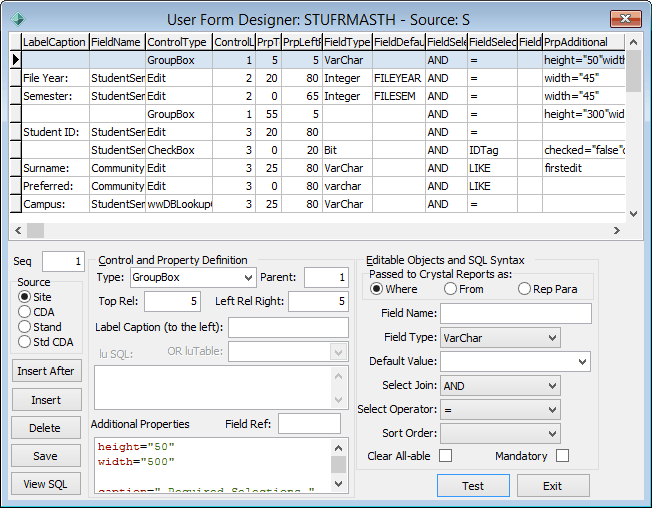Viewport: 652px width, 508px height.
Task: Click the Exit button
Action: (553, 486)
